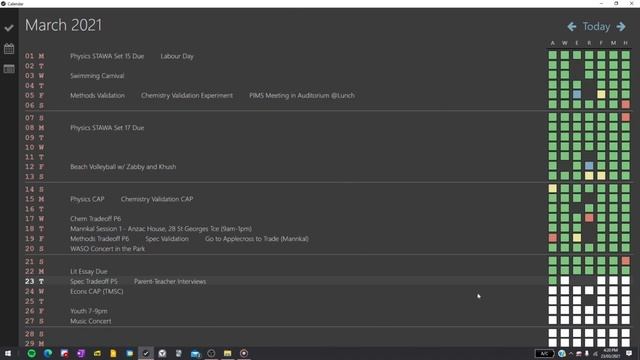Open WASO Concert in the Park event
Screen dimensions: 640x360
tap(107, 249)
